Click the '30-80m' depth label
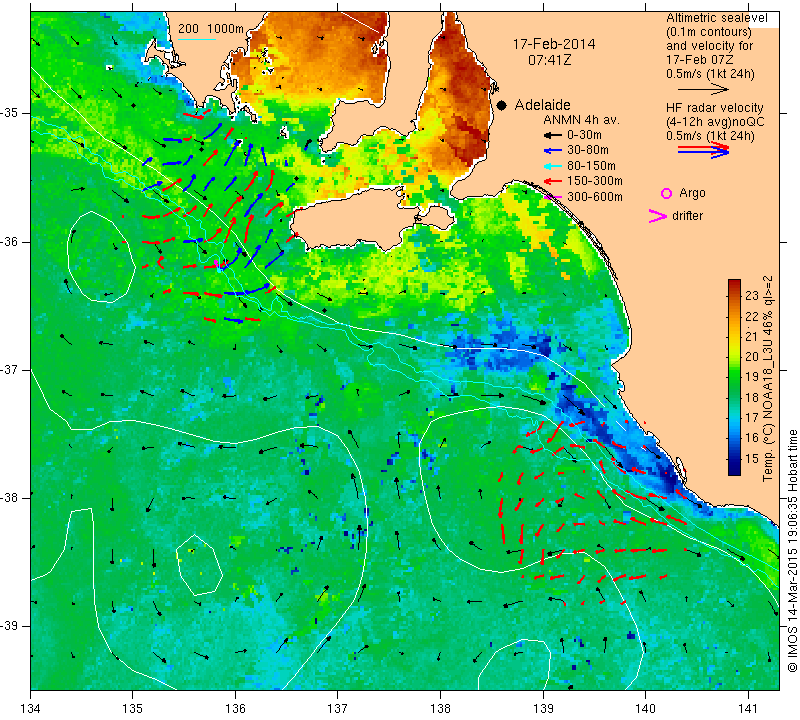Screen dimensions: 800x720 pos(587,151)
